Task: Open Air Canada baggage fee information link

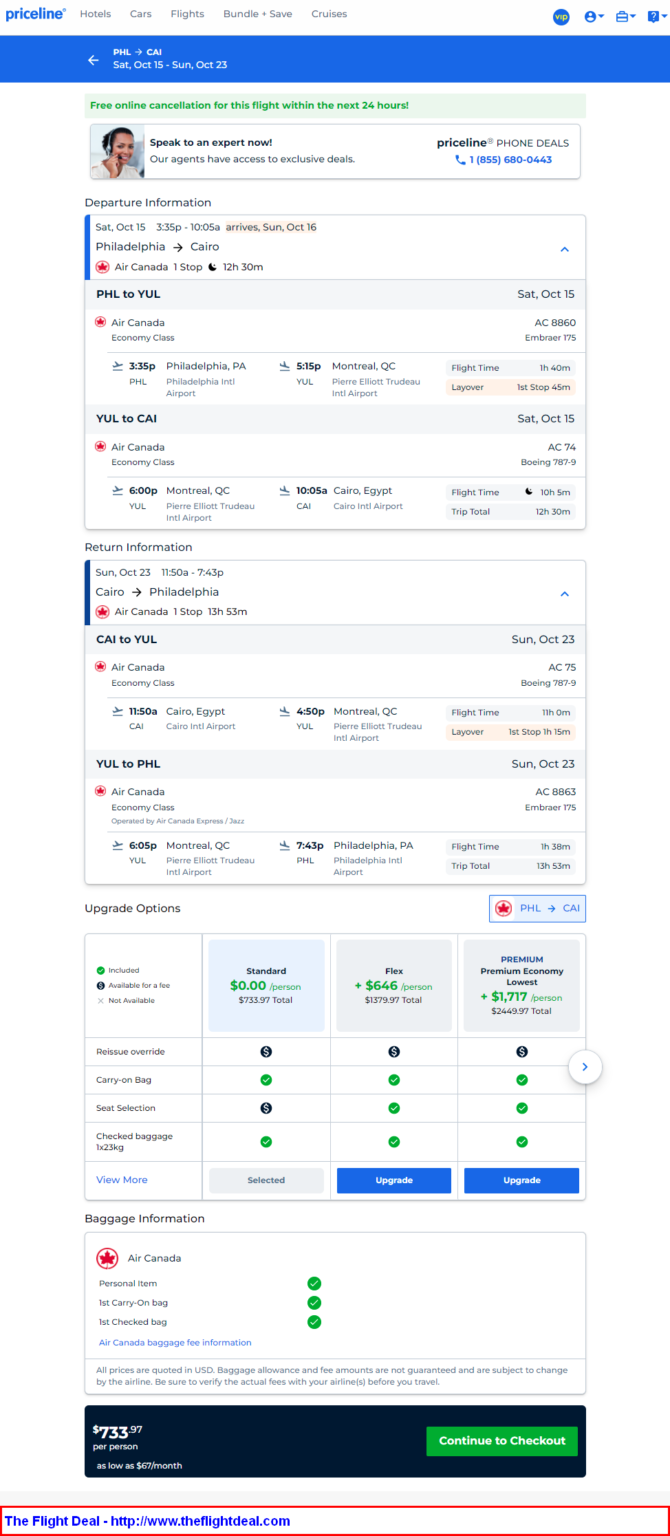Action: 175,1342
